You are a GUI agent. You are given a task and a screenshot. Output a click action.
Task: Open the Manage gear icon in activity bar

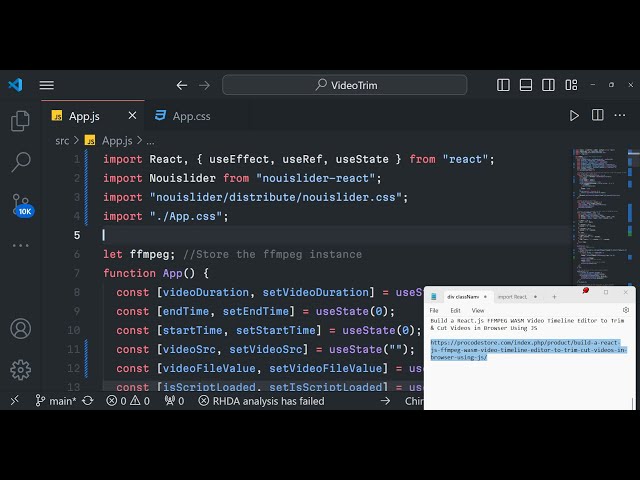click(20, 369)
